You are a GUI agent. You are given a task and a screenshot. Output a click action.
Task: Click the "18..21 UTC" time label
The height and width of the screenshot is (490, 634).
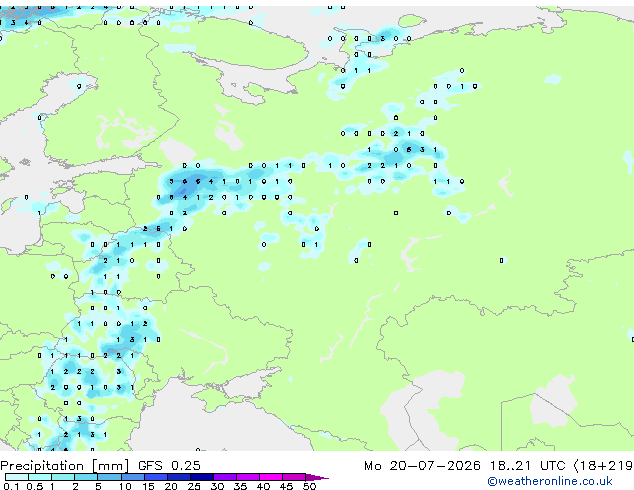tap(527, 466)
